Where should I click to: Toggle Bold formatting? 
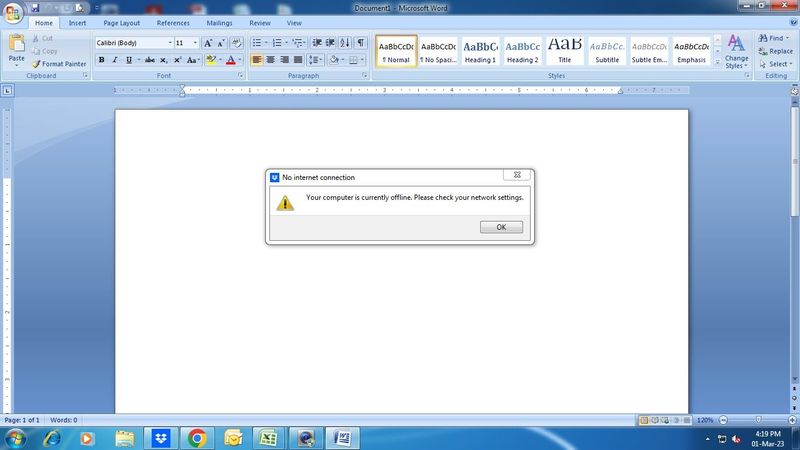102,60
